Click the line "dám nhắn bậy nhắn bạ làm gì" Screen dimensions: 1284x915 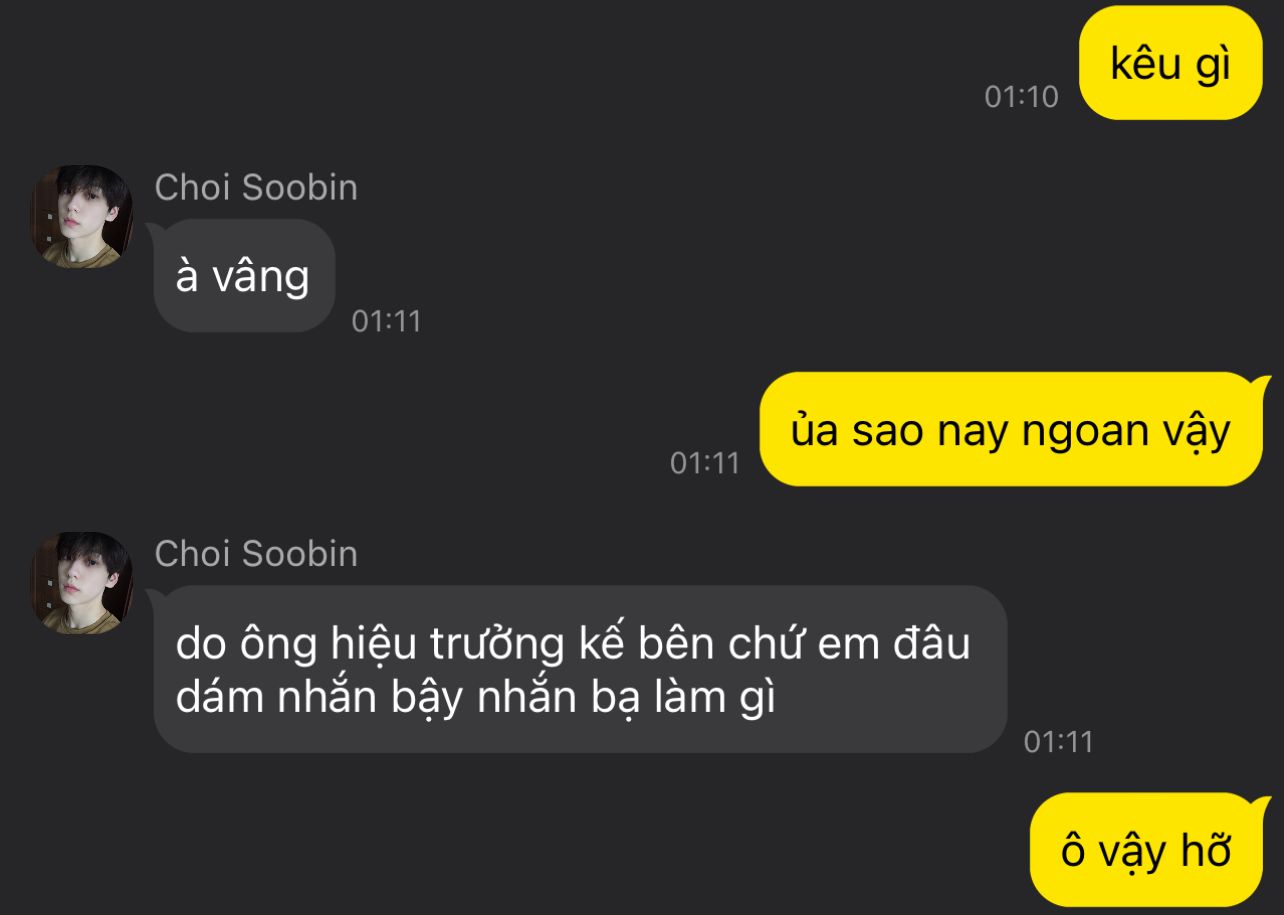click(x=476, y=699)
